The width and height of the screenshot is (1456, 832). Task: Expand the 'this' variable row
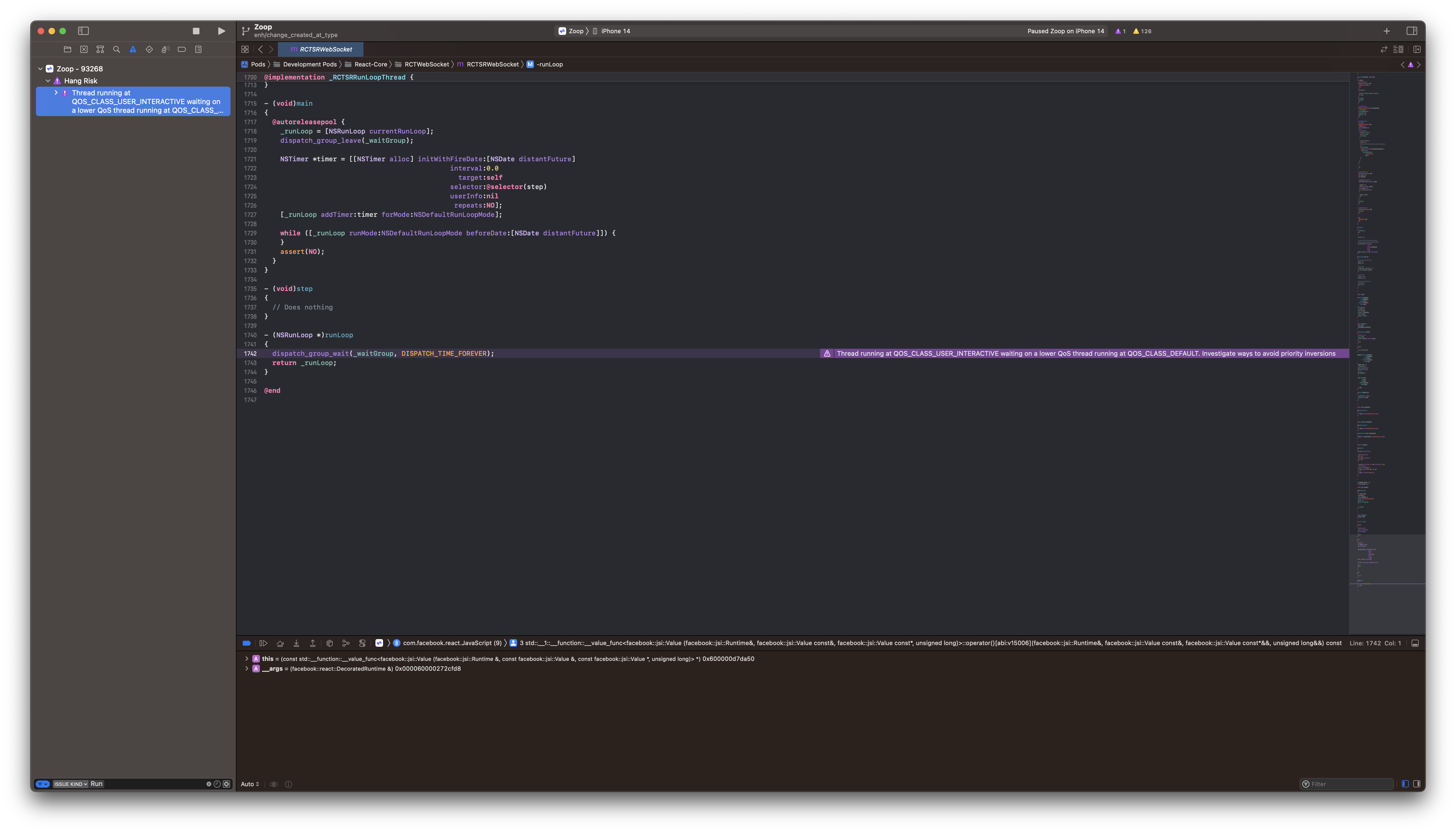(x=247, y=658)
